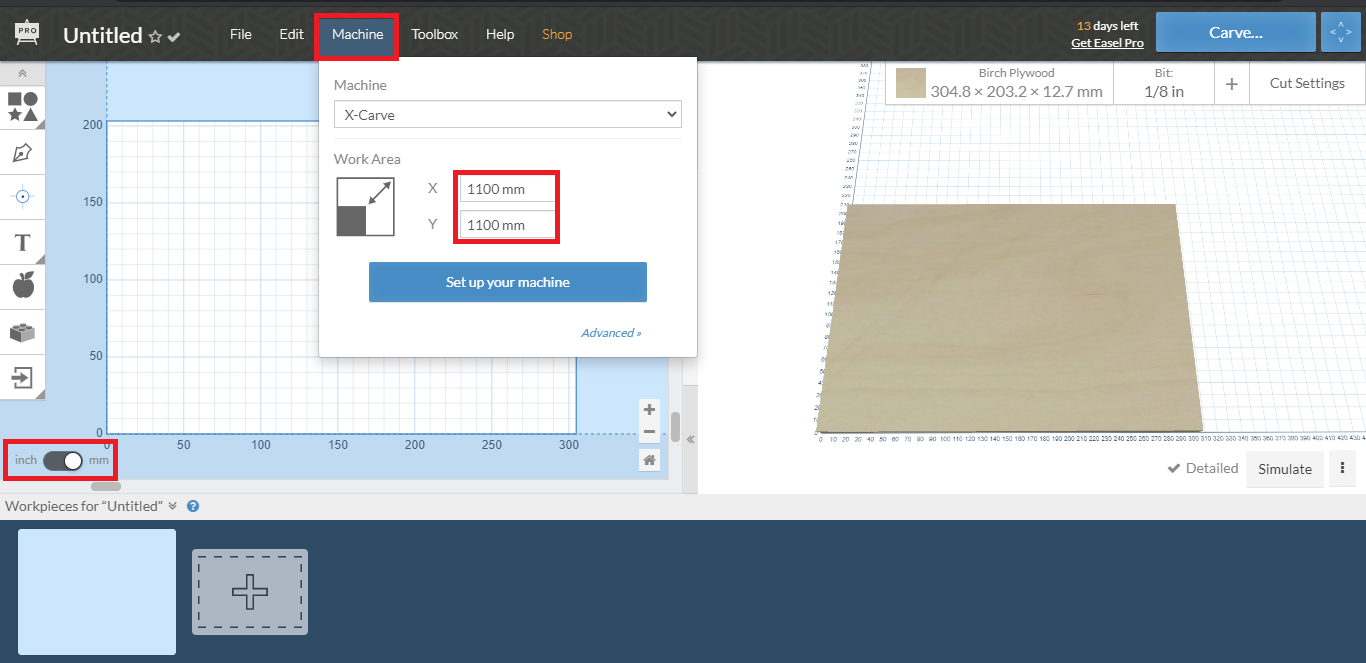Click the work area resize icon
The image size is (1366, 663).
pyautogui.click(x=366, y=207)
